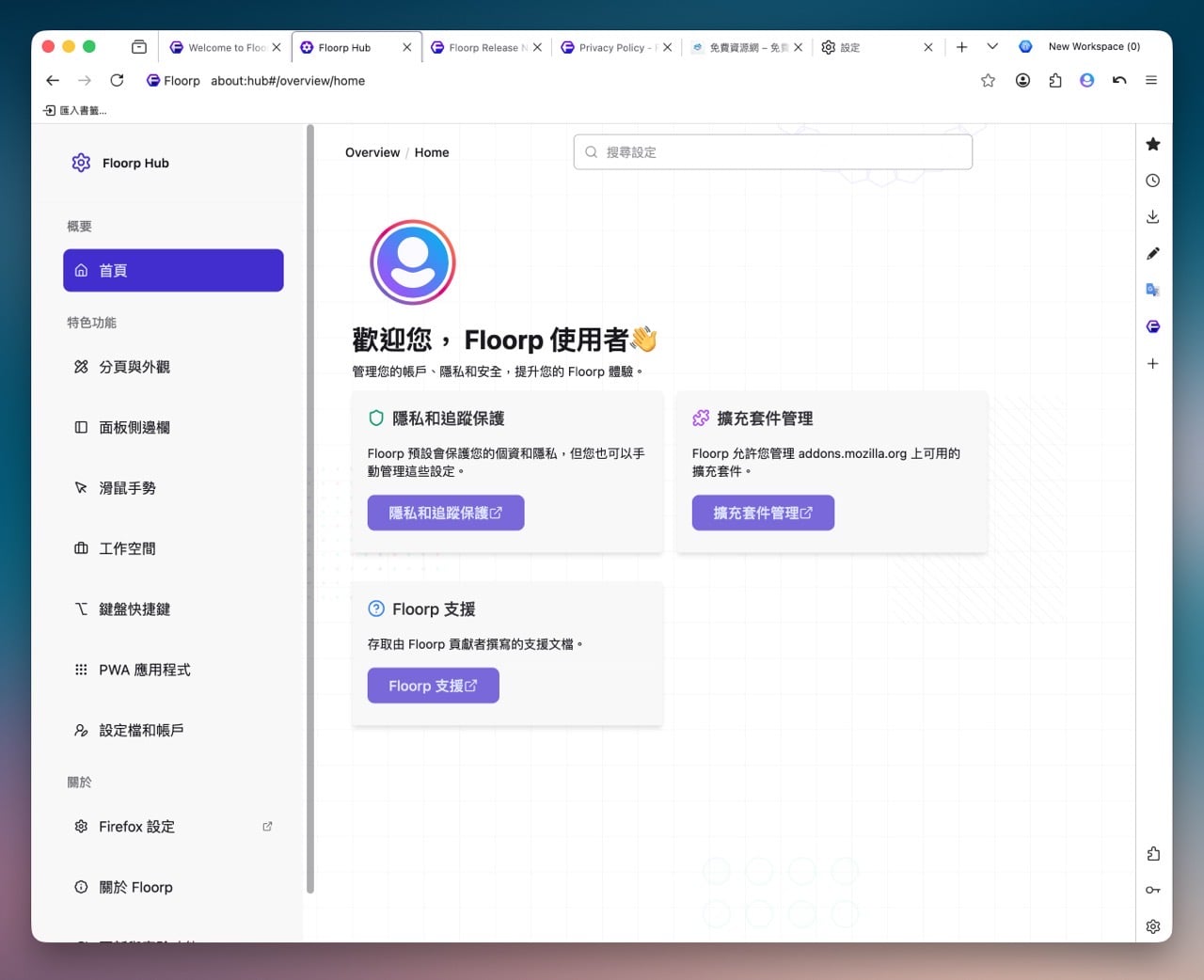The height and width of the screenshot is (980, 1204).
Task: Open 滑鼠手勢 settings
Action: pos(173,488)
